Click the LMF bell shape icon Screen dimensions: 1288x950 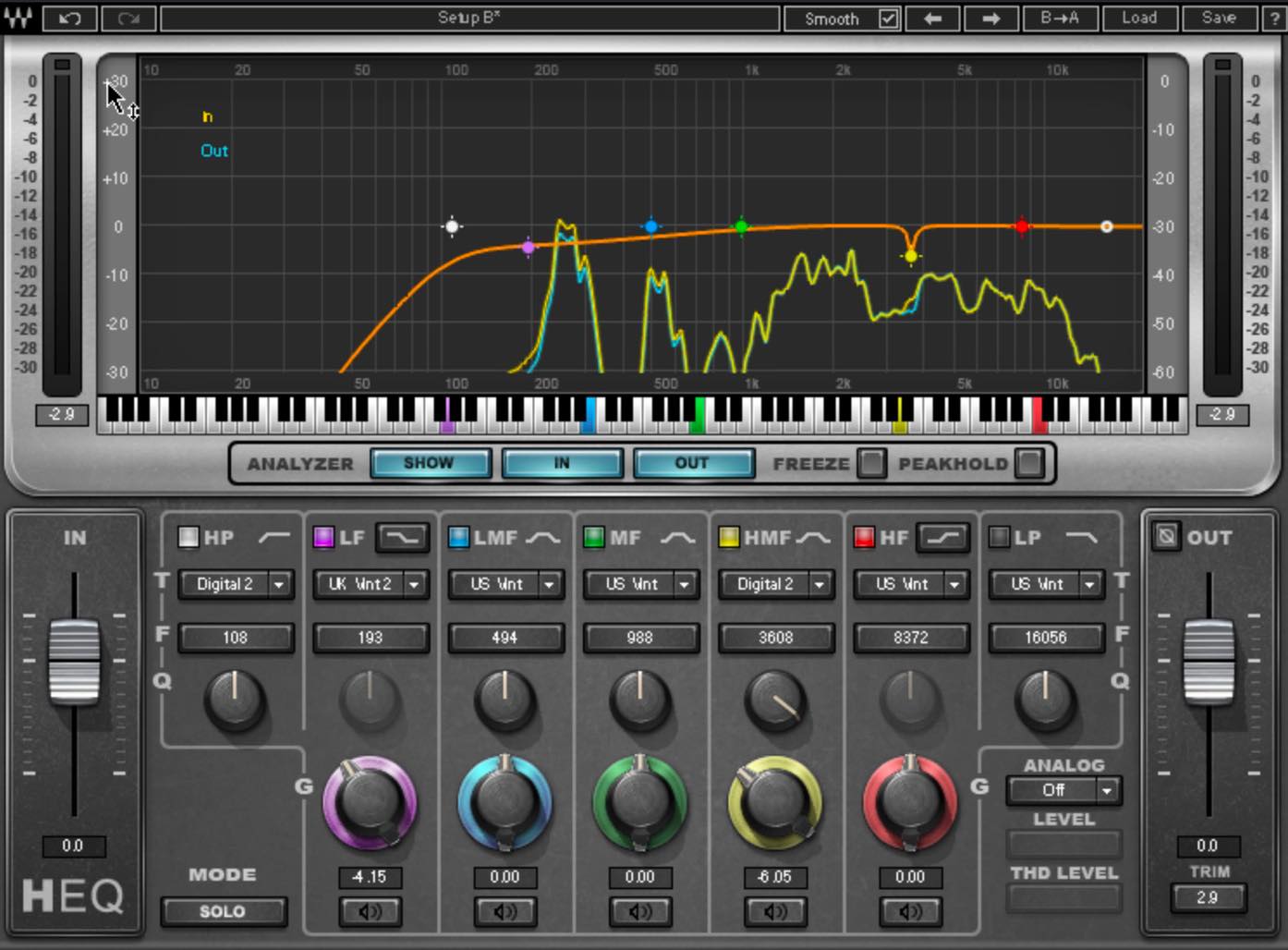click(x=541, y=537)
